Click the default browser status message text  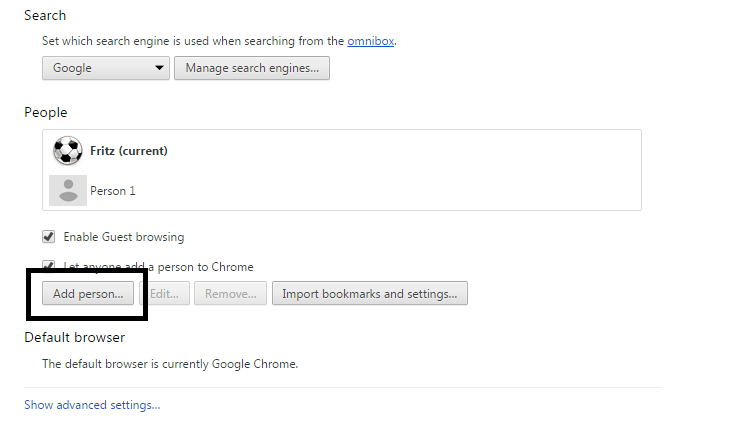tap(170, 364)
